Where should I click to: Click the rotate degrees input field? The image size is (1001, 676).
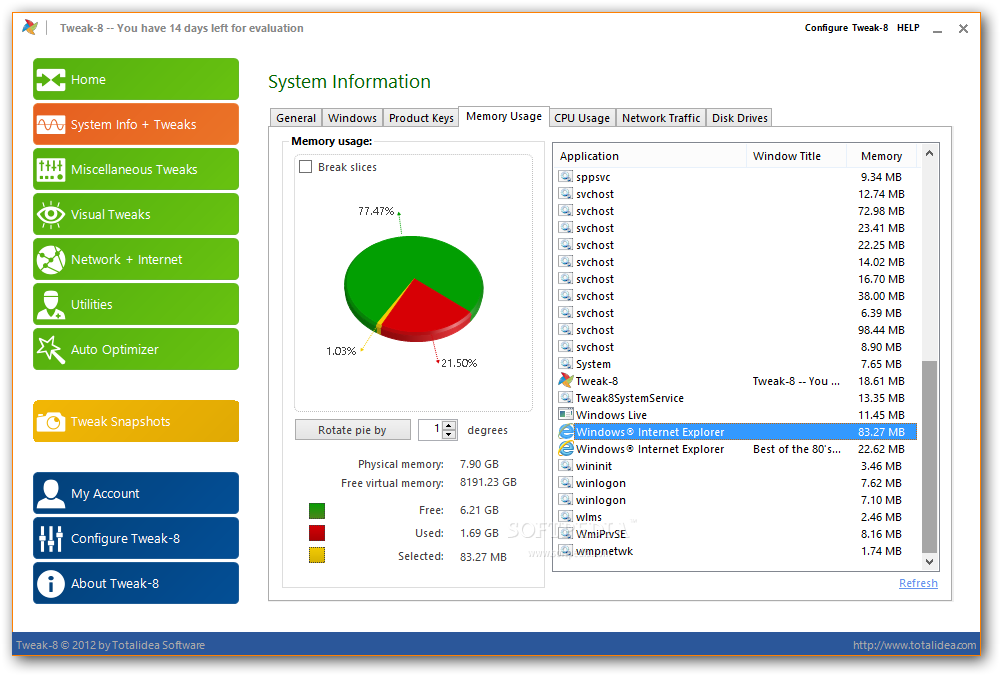(x=431, y=430)
